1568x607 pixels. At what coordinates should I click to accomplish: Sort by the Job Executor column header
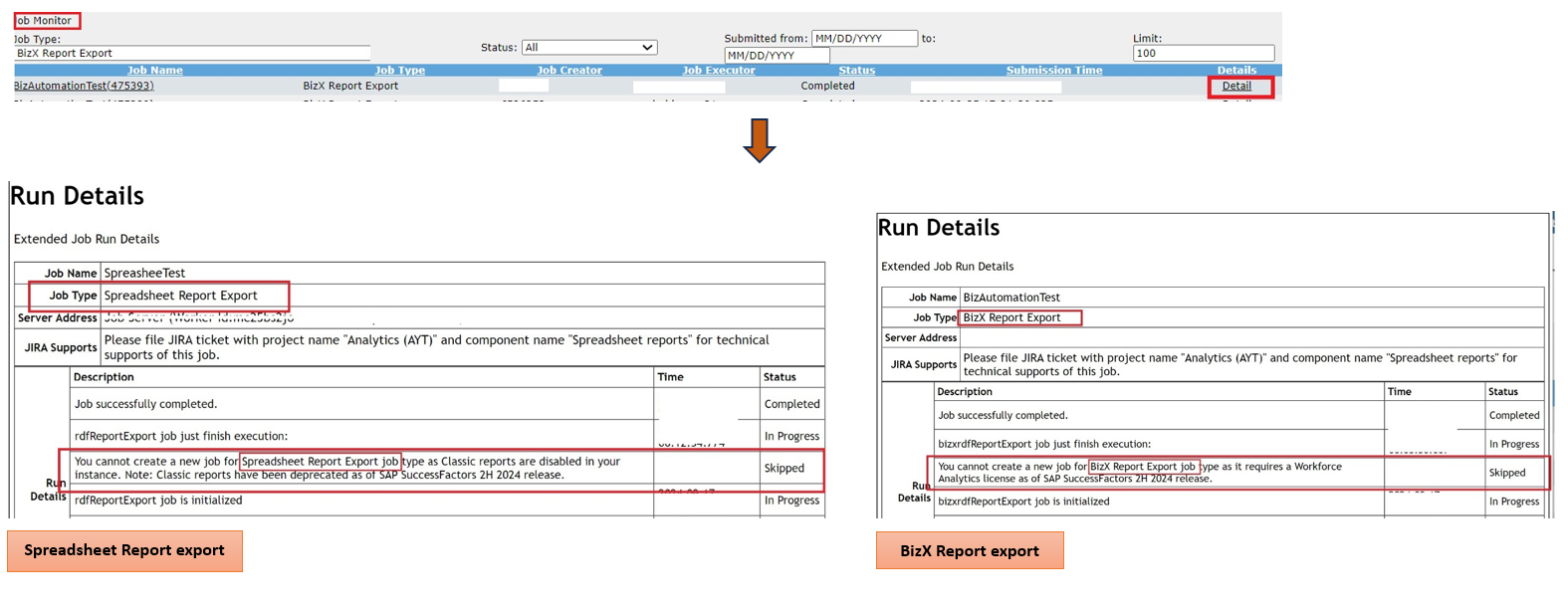click(719, 71)
